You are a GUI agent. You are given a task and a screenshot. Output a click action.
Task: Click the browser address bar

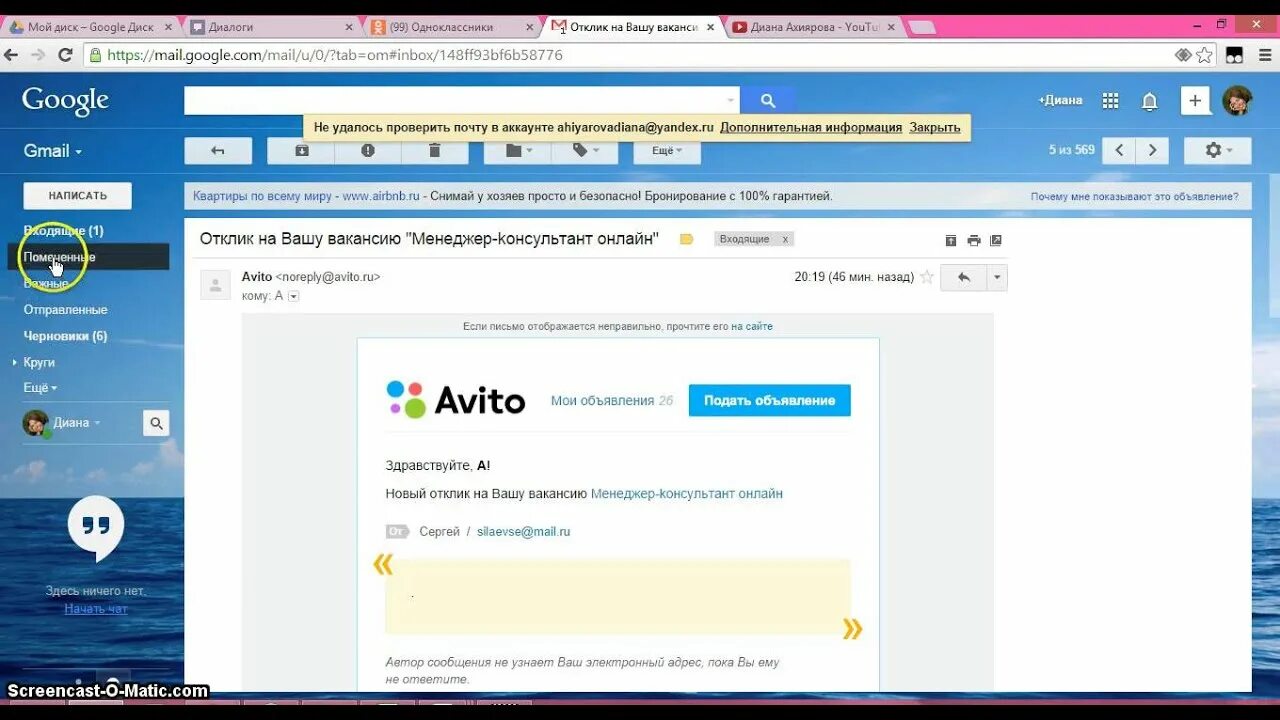(640, 55)
